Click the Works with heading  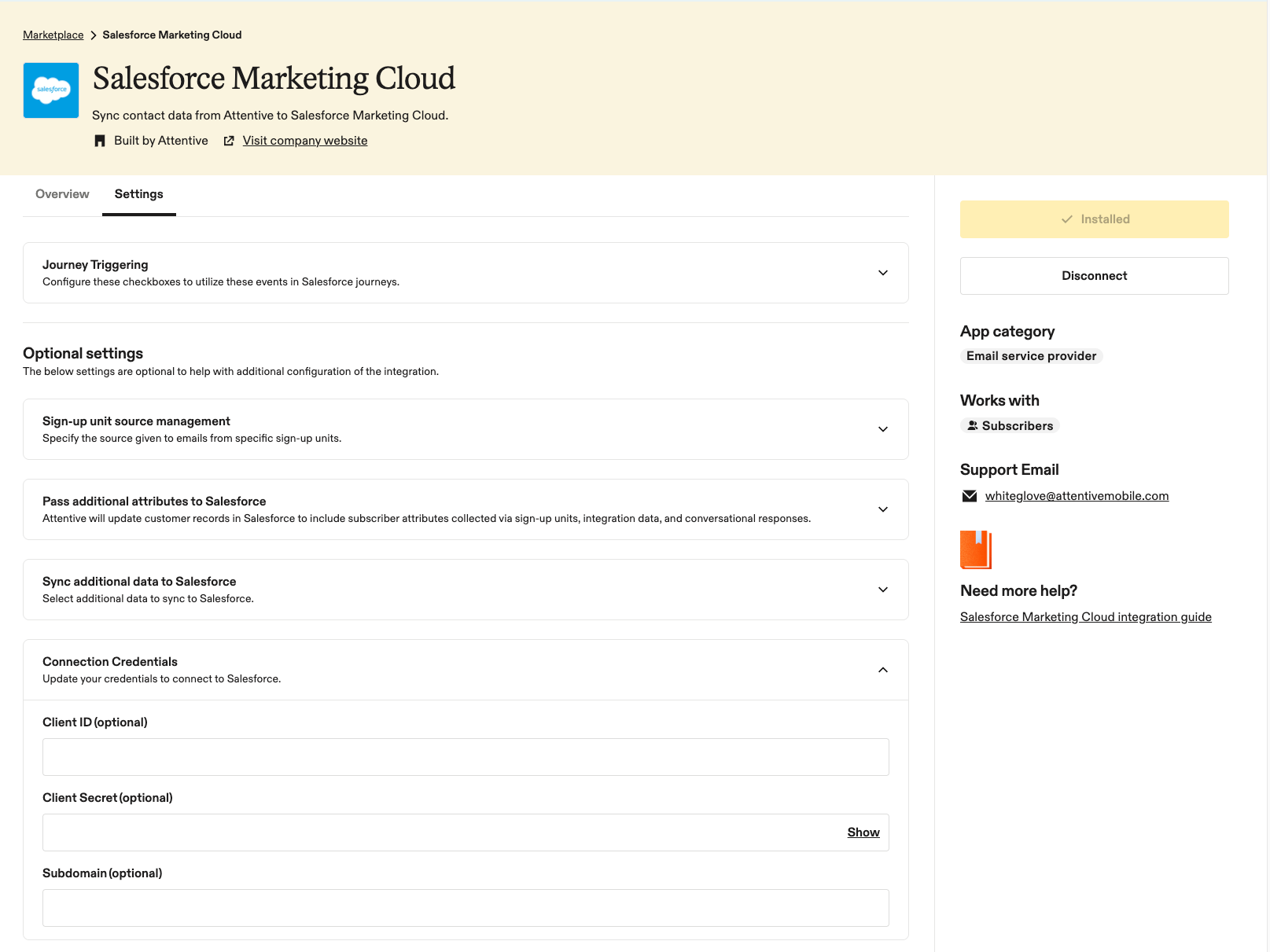pos(999,401)
